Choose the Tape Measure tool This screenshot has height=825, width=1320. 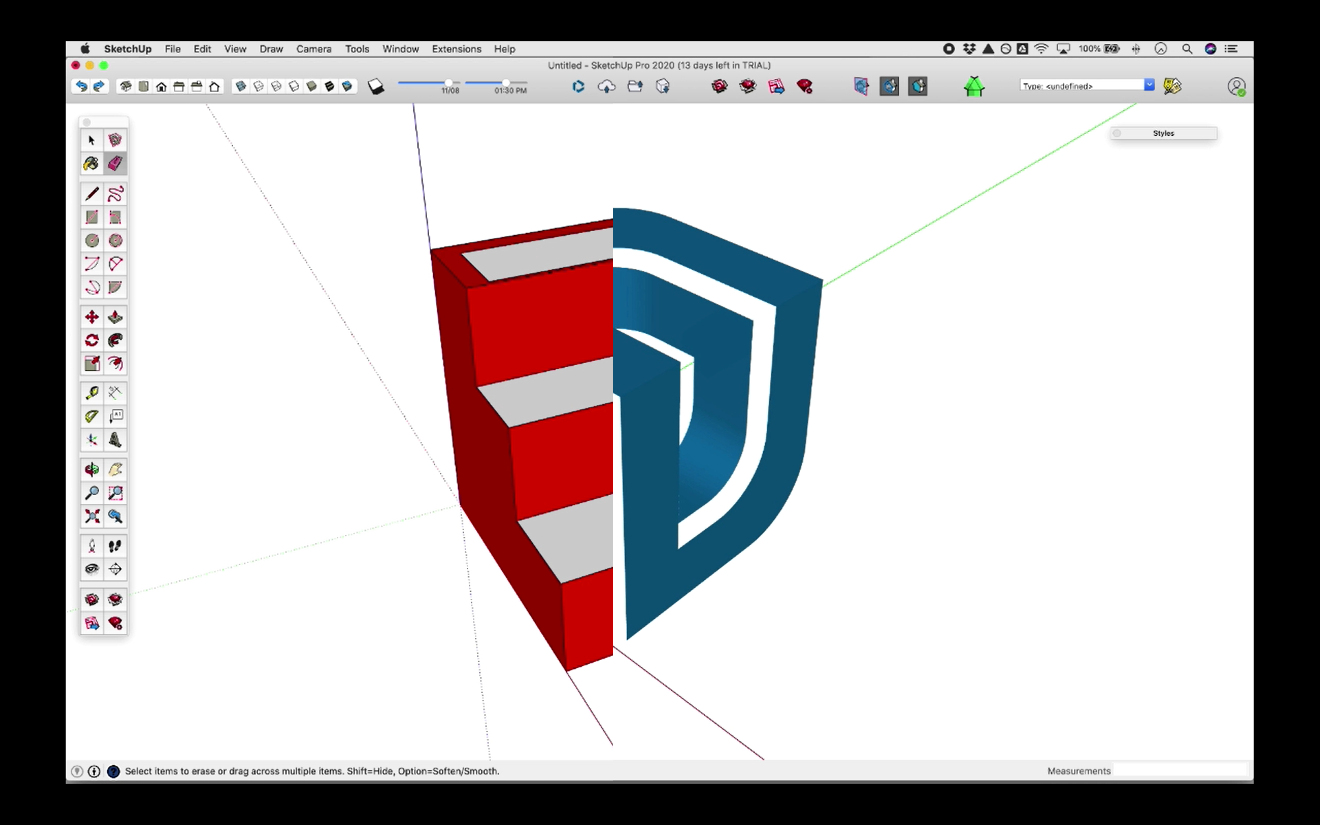pos(92,393)
